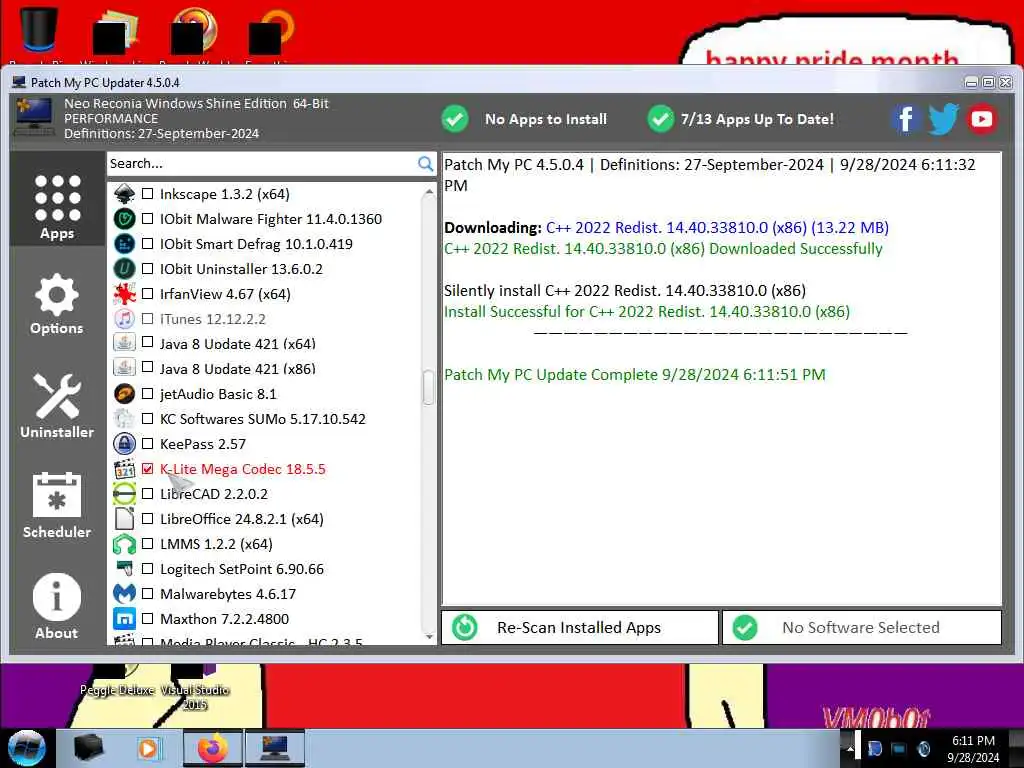Viewport: 1024px width, 768px height.
Task: Click Re-Scan Installed Apps button
Action: pos(580,628)
